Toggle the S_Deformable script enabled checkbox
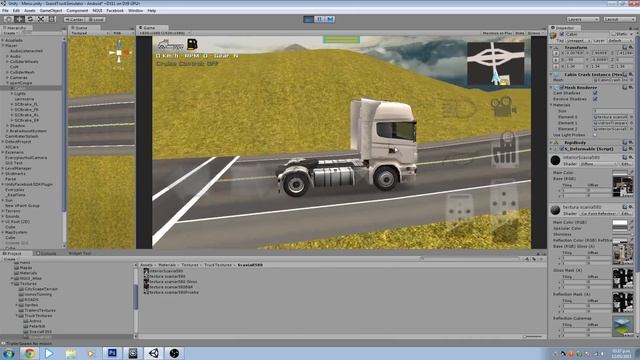This screenshot has height=360, width=640. (x=562, y=149)
